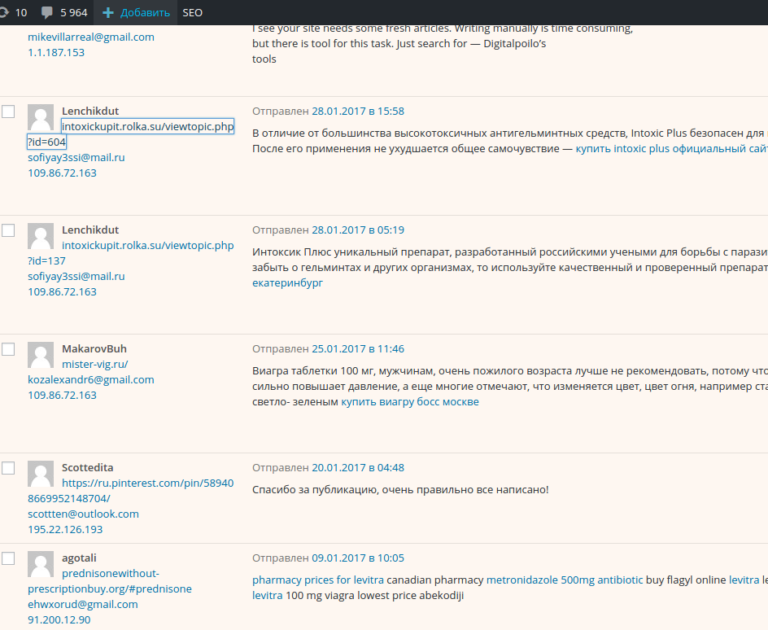Screen dimensions: 768x630
Task: Email scottten@outlook.com
Action: (83, 514)
